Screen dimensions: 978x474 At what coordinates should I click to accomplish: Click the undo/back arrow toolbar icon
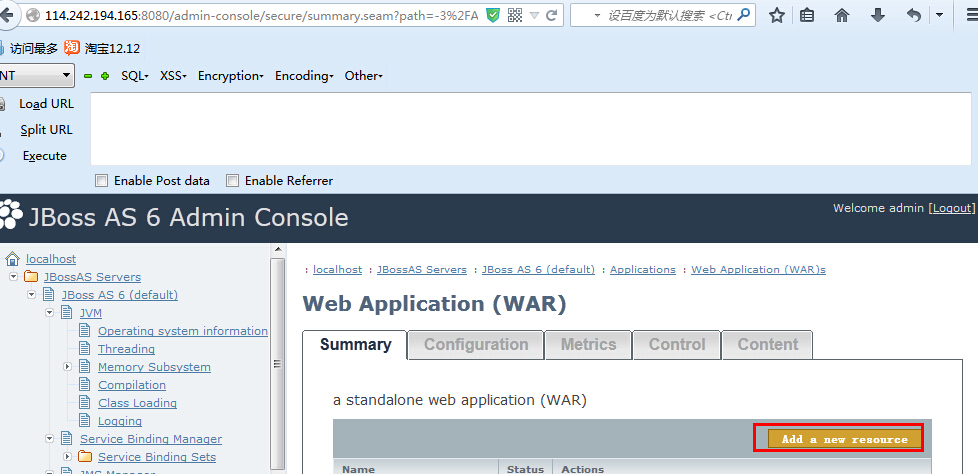tap(914, 16)
